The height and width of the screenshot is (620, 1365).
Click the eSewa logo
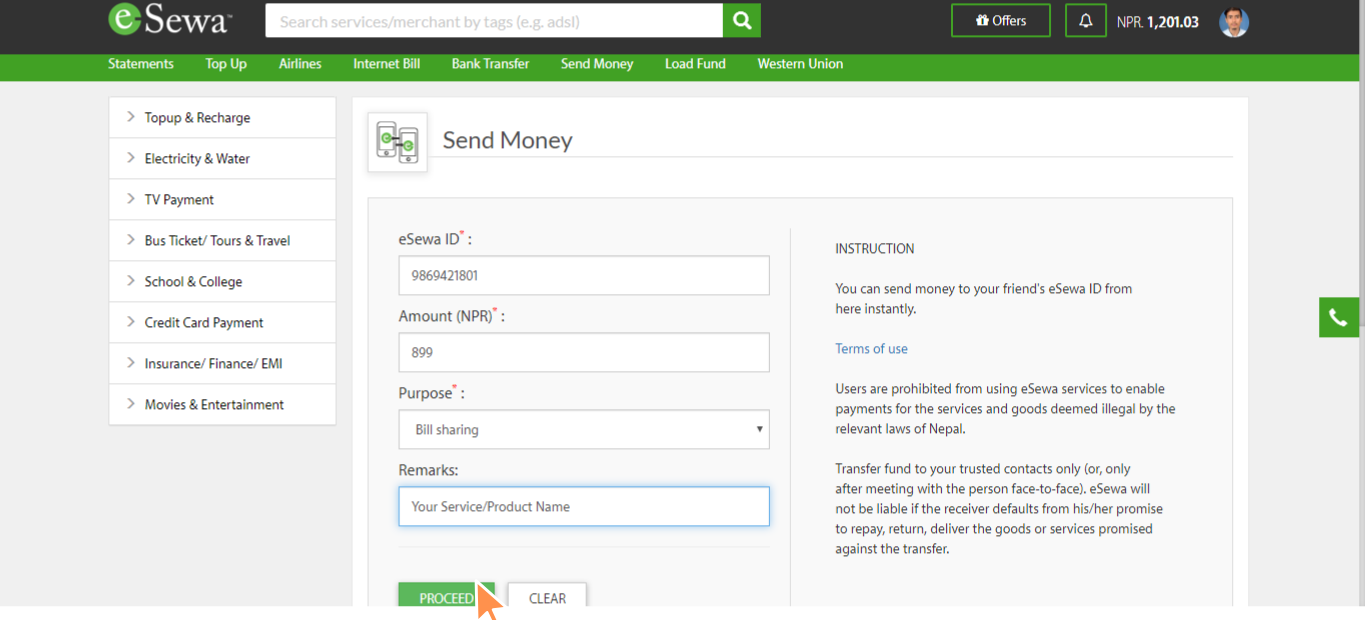pyautogui.click(x=168, y=20)
